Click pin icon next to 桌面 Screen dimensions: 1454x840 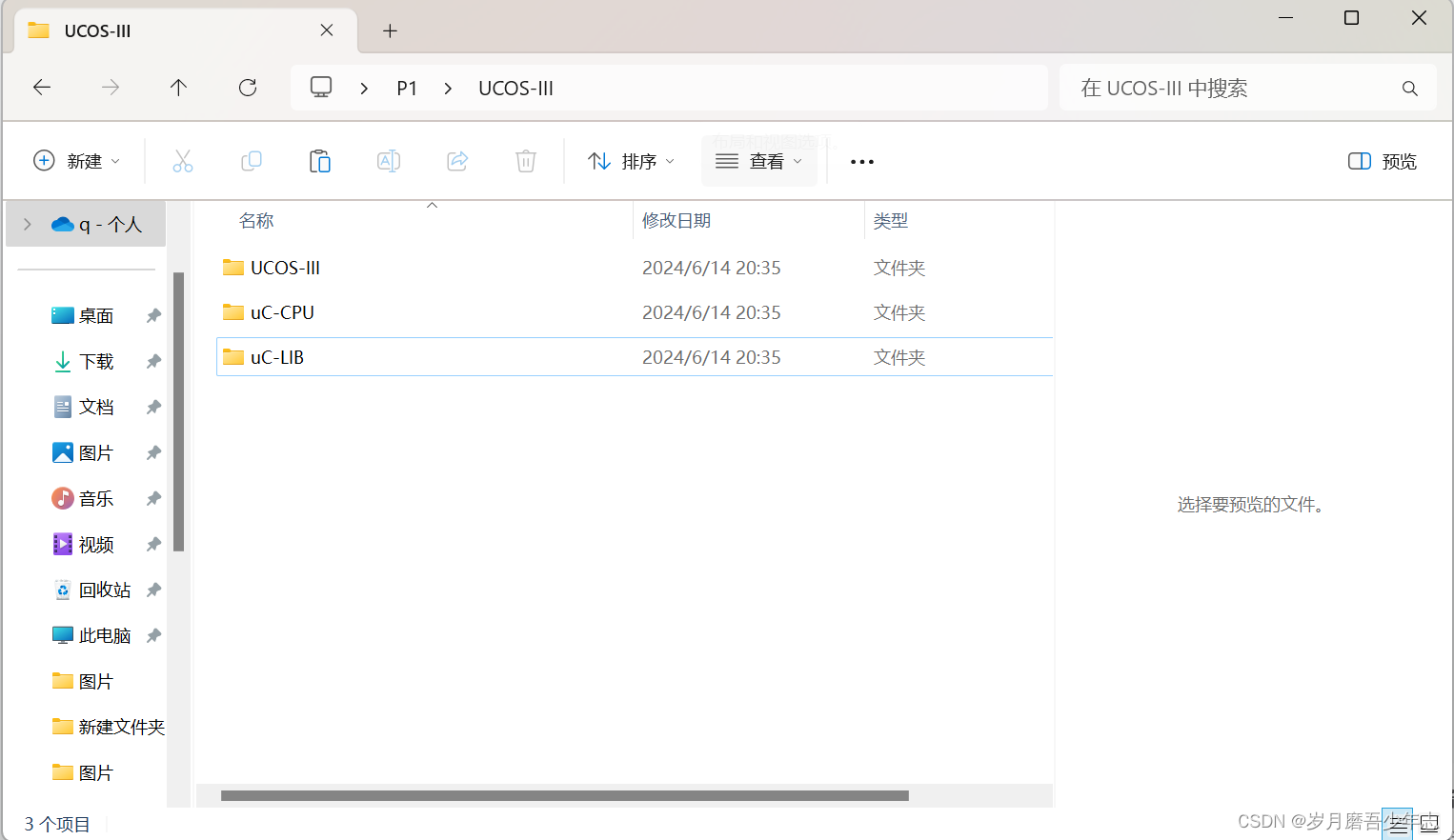153,316
